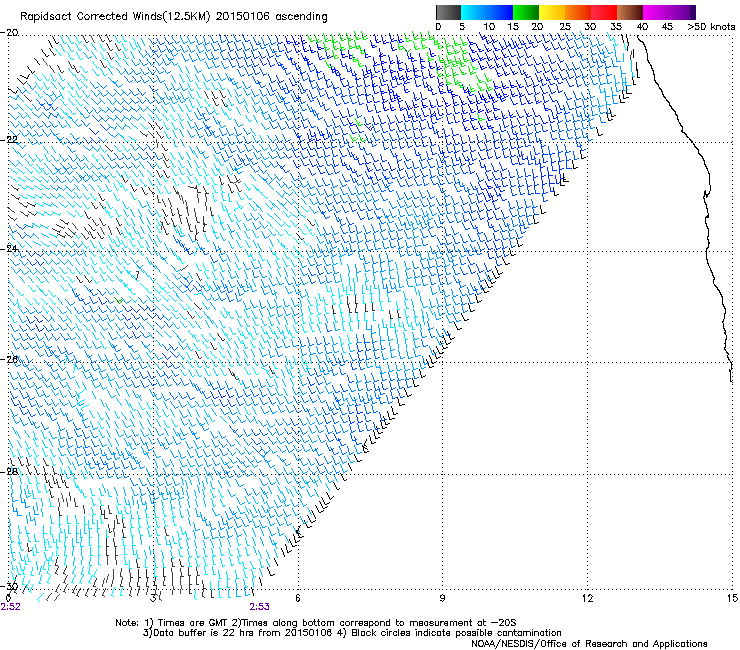
Task: Click the '-24' latitude axis label
Action: click(x=9, y=248)
